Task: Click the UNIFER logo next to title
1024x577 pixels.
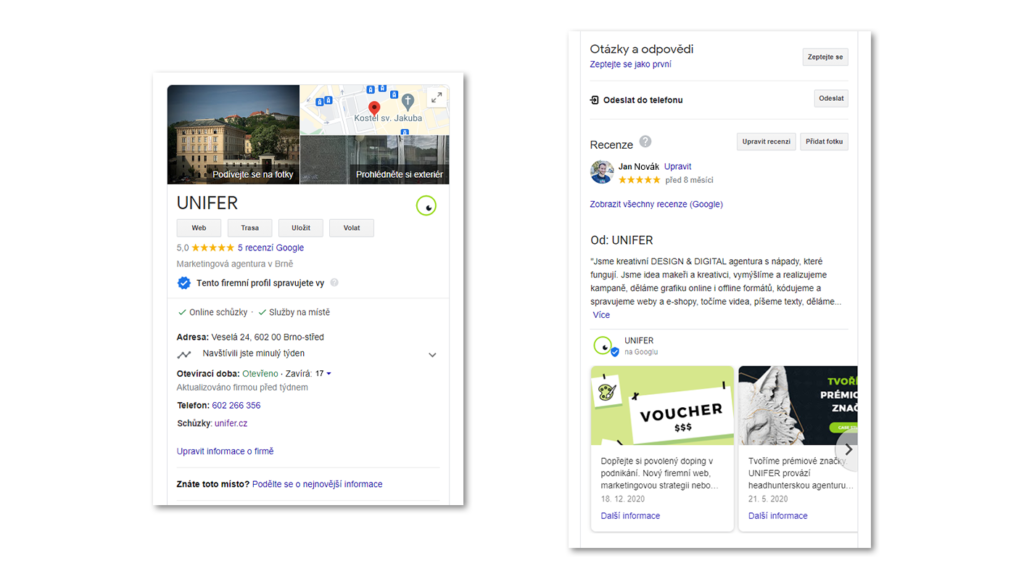Action: click(426, 207)
